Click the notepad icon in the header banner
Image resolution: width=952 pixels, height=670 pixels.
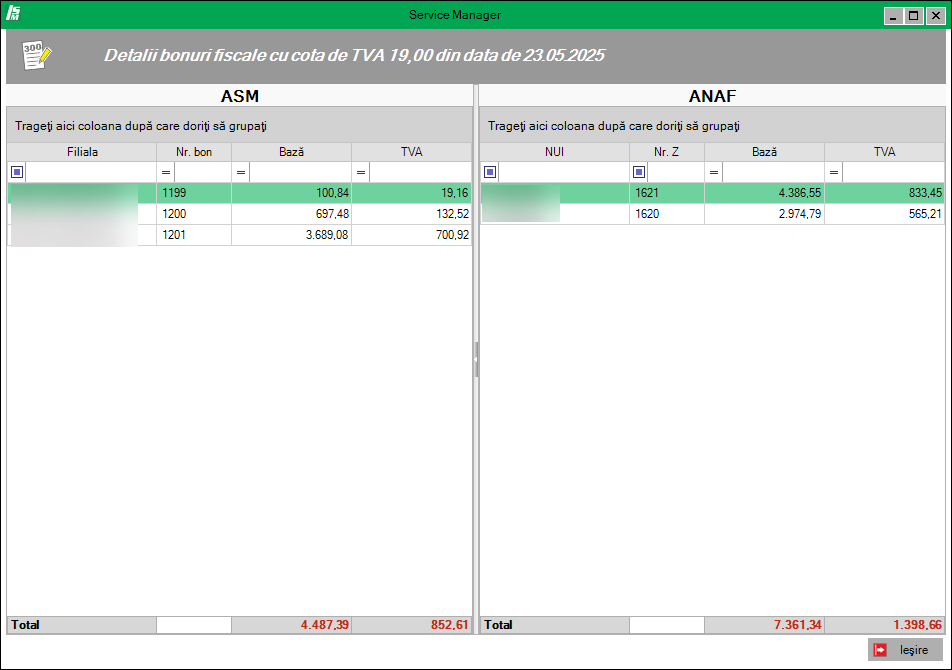37,55
